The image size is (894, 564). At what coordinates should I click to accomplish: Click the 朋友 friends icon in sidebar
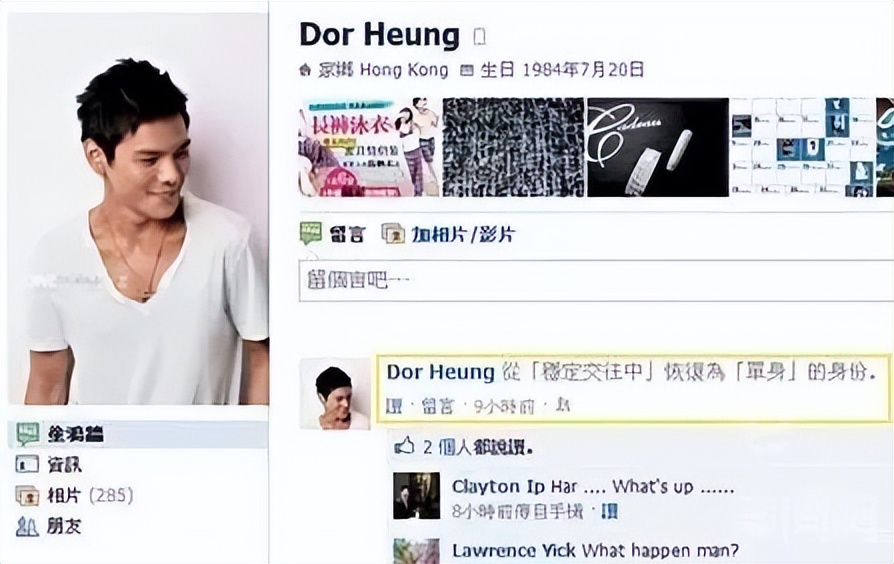point(27,526)
